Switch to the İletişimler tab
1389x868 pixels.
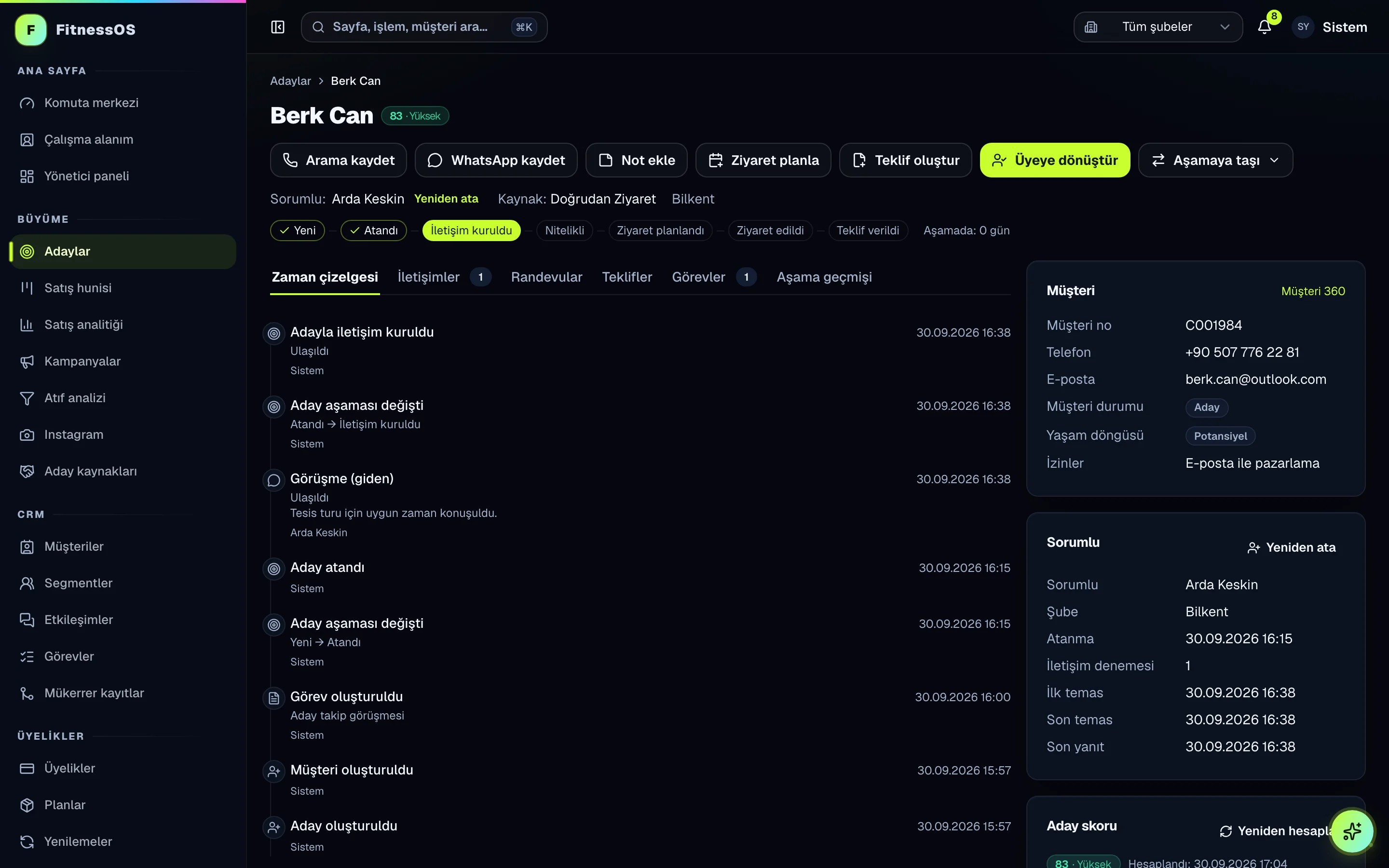point(444,277)
